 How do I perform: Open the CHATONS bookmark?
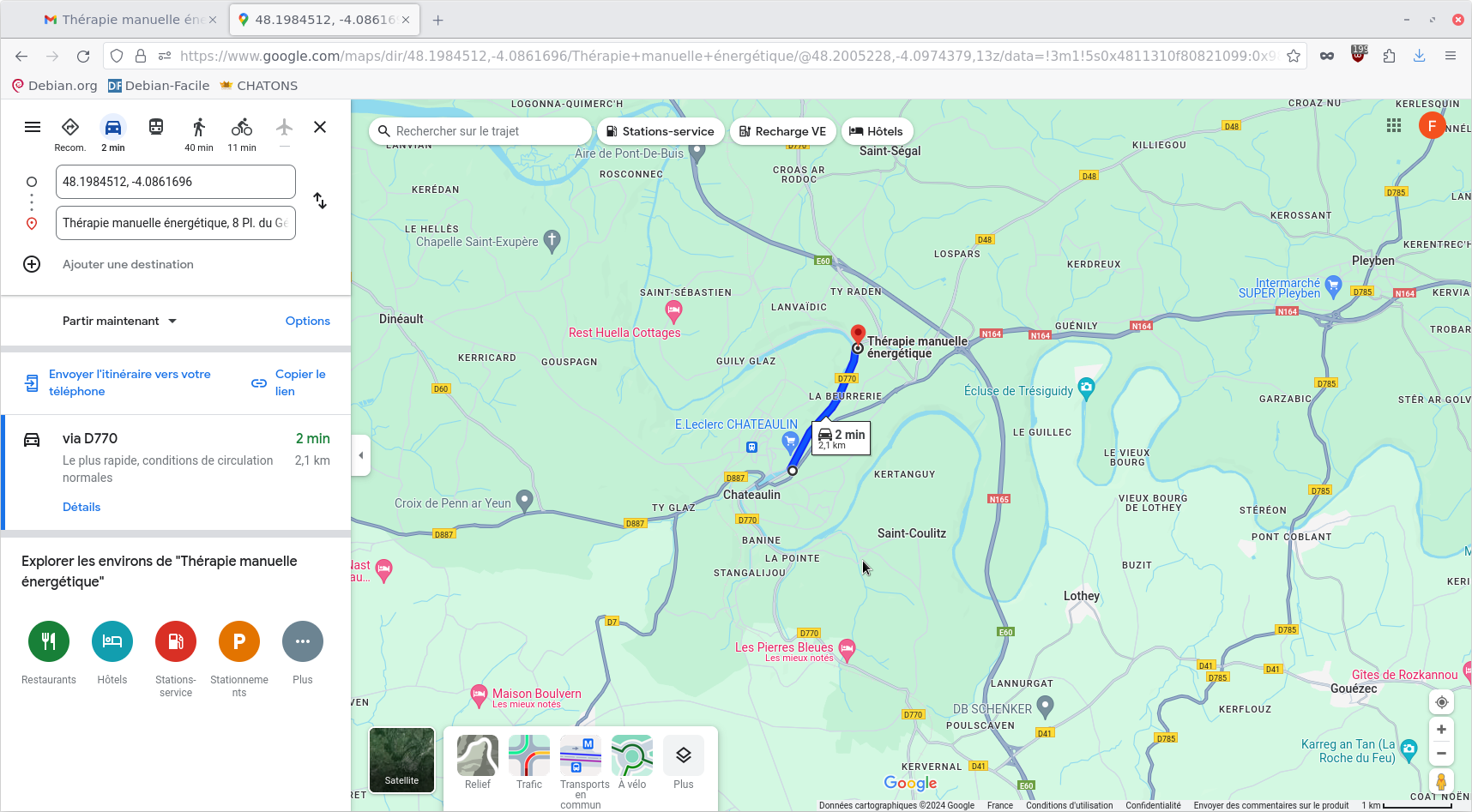(x=258, y=86)
